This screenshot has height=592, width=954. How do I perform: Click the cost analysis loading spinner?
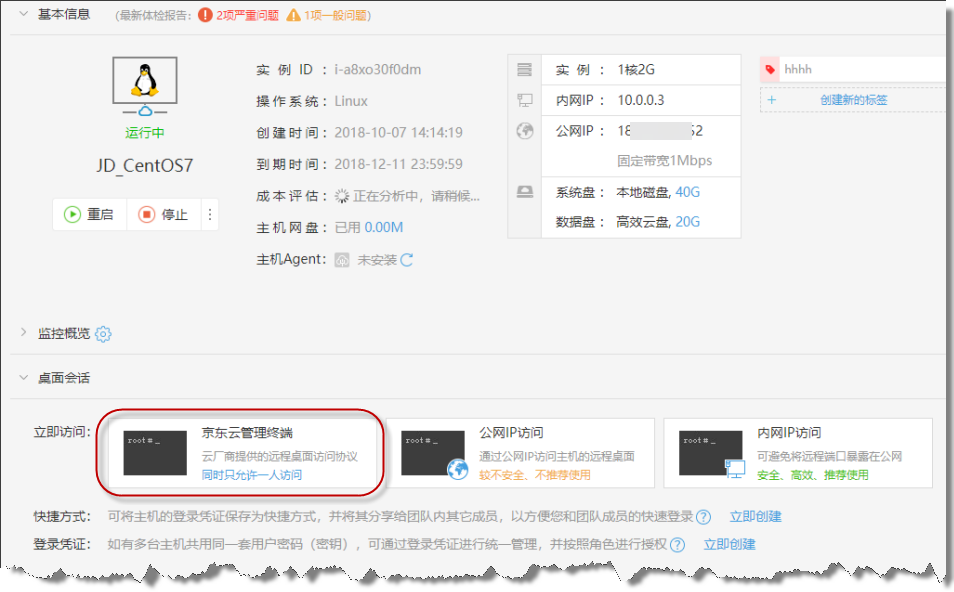click(x=342, y=196)
